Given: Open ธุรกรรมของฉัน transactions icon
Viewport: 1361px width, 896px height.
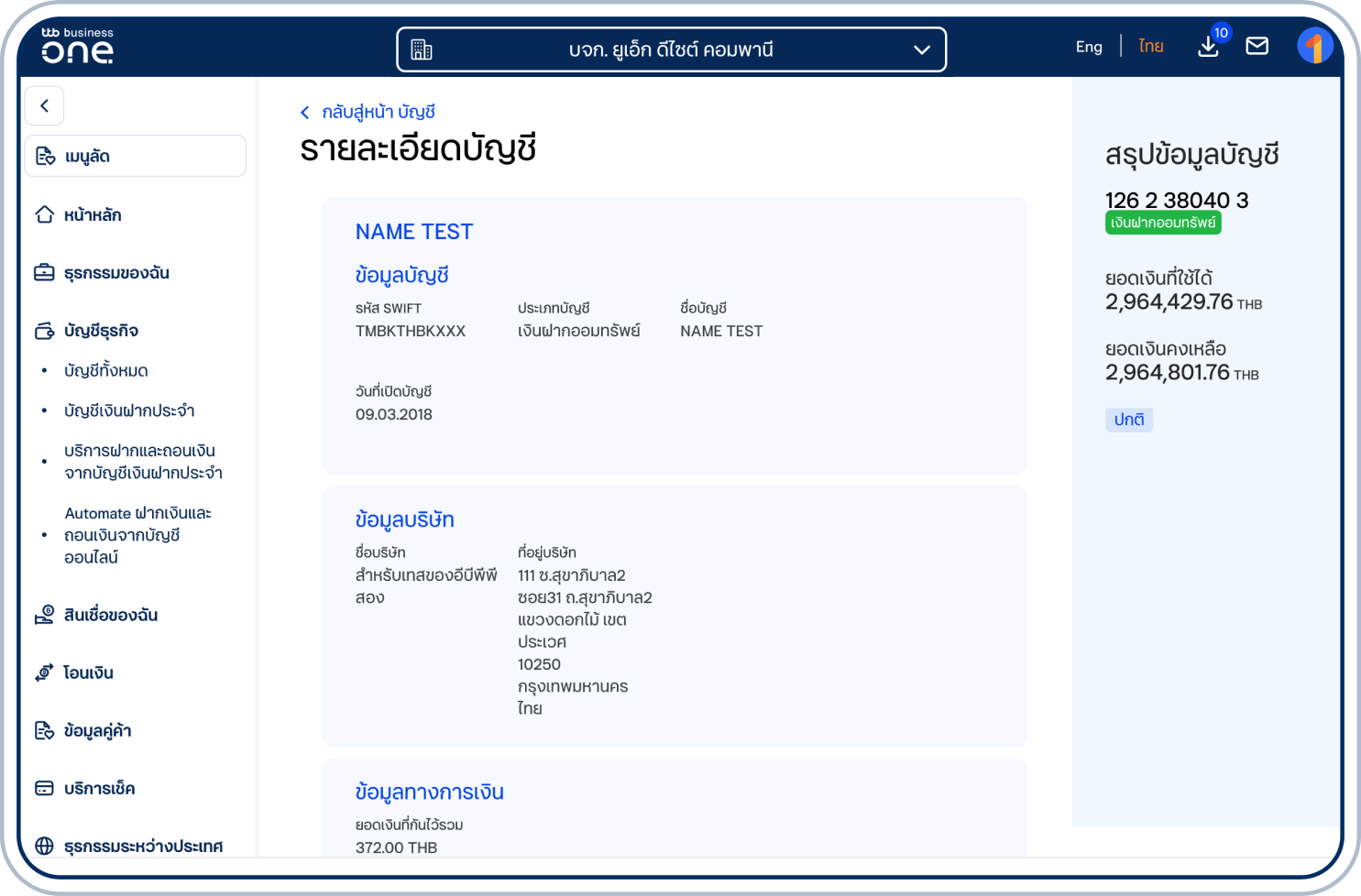Looking at the screenshot, I should pos(45,271).
